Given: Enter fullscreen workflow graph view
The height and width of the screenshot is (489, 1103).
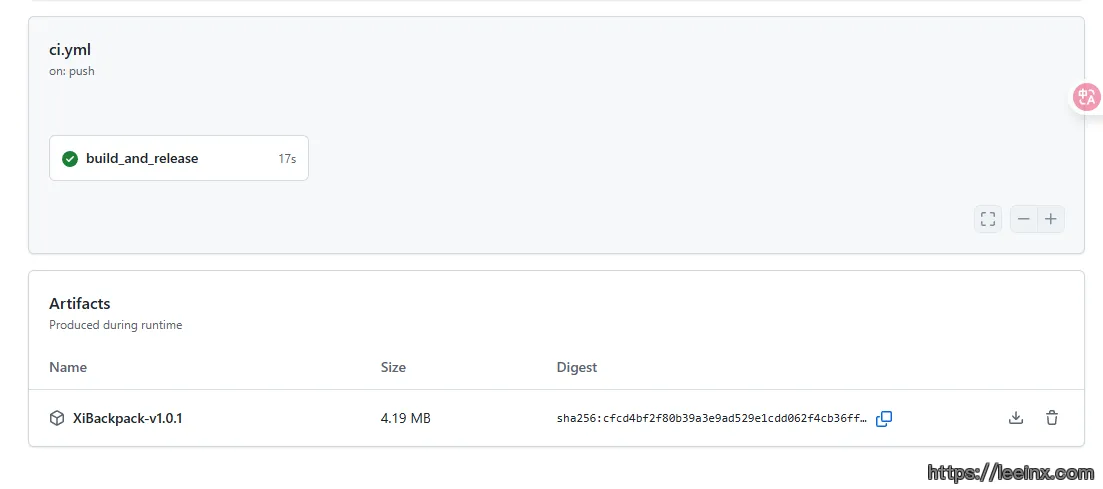Looking at the screenshot, I should 988,219.
